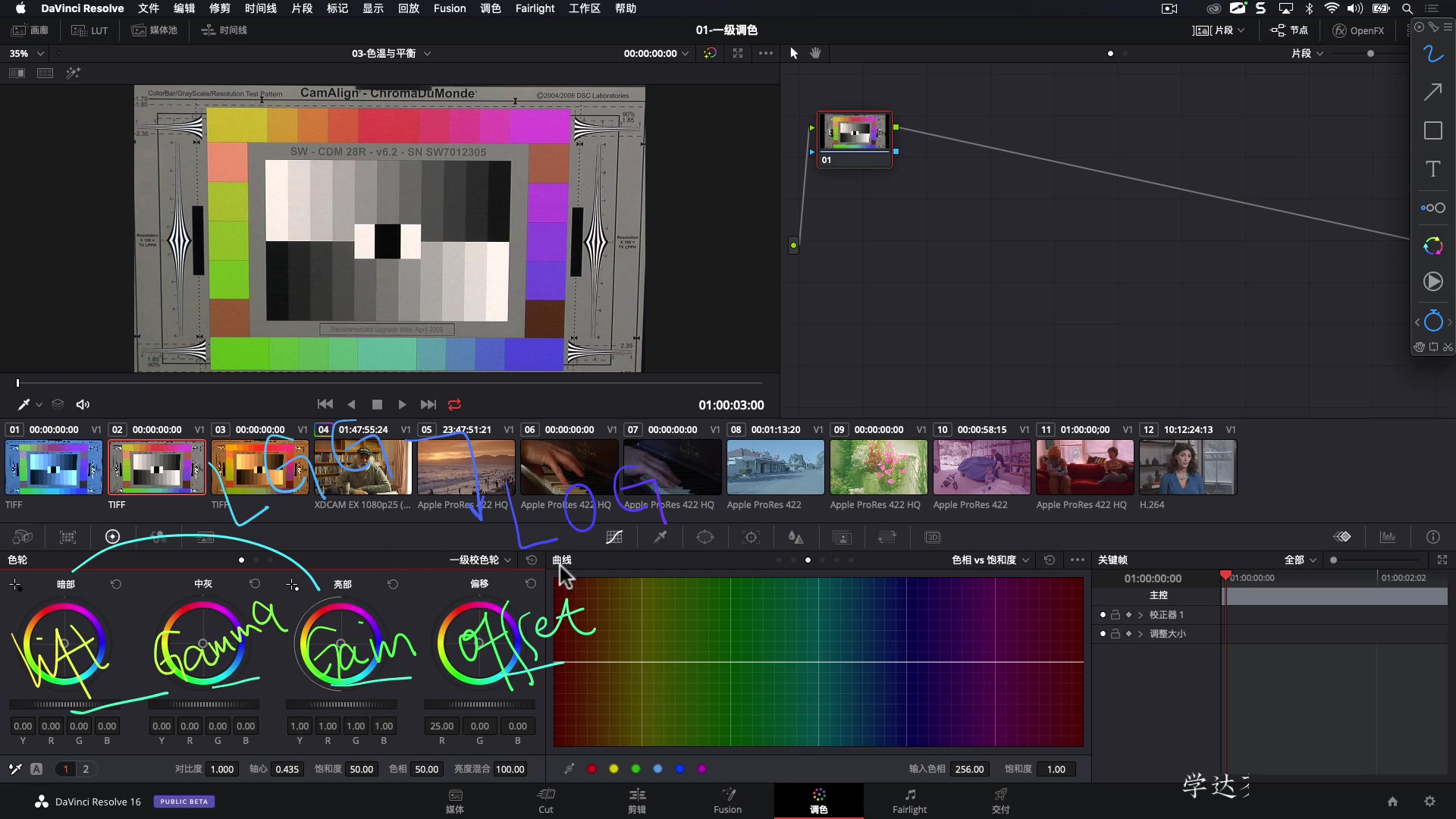Image resolution: width=1456 pixels, height=819 pixels.
Task: Toggle viewer audio mute speaker icon
Action: [x=83, y=405]
